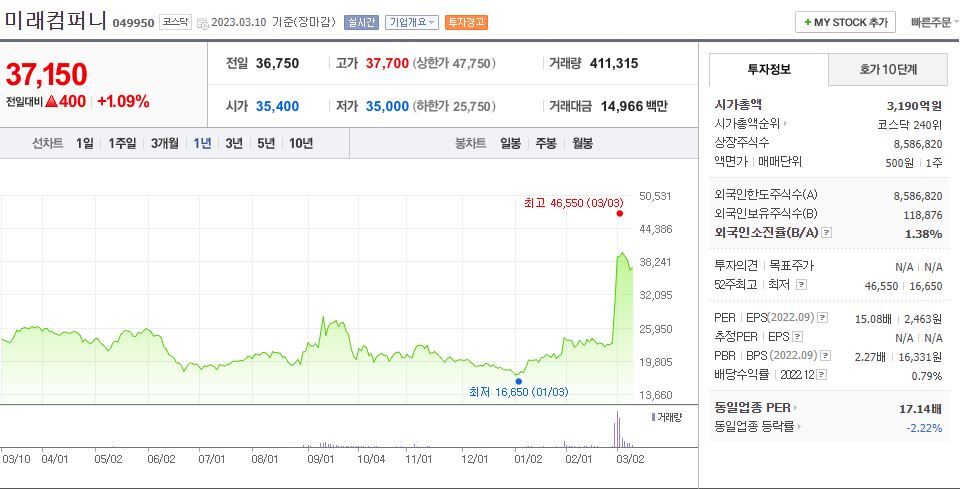Click the 50,531 price axis label
Image resolution: width=963 pixels, height=489 pixels.
655,196
